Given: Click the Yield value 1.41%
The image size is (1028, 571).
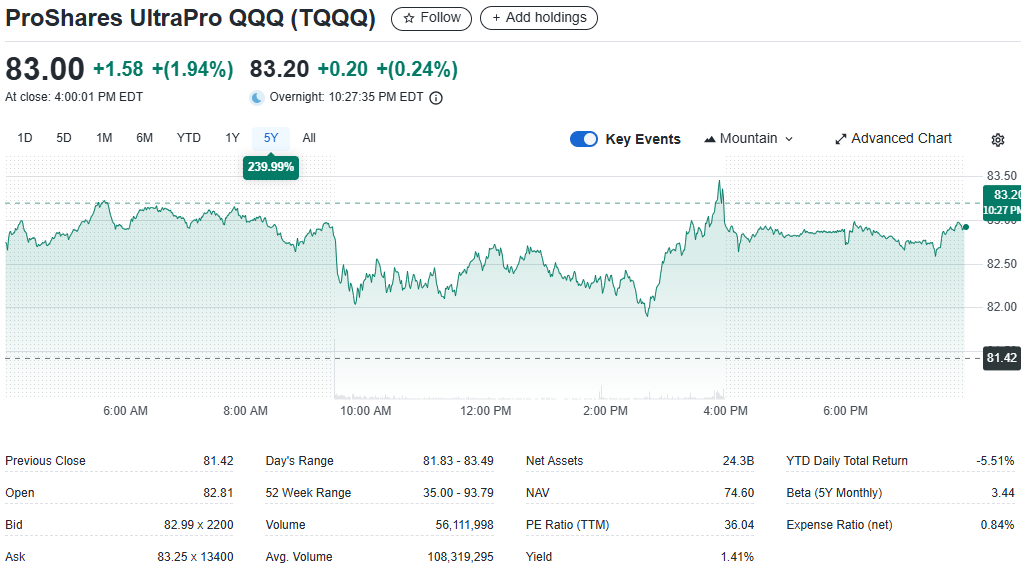Looking at the screenshot, I should pos(738,557).
